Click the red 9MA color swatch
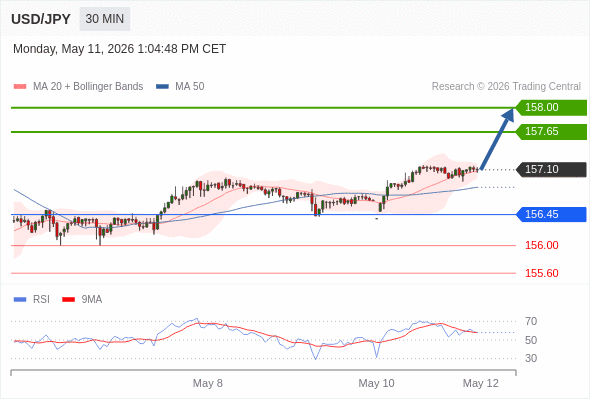 [x=68, y=300]
